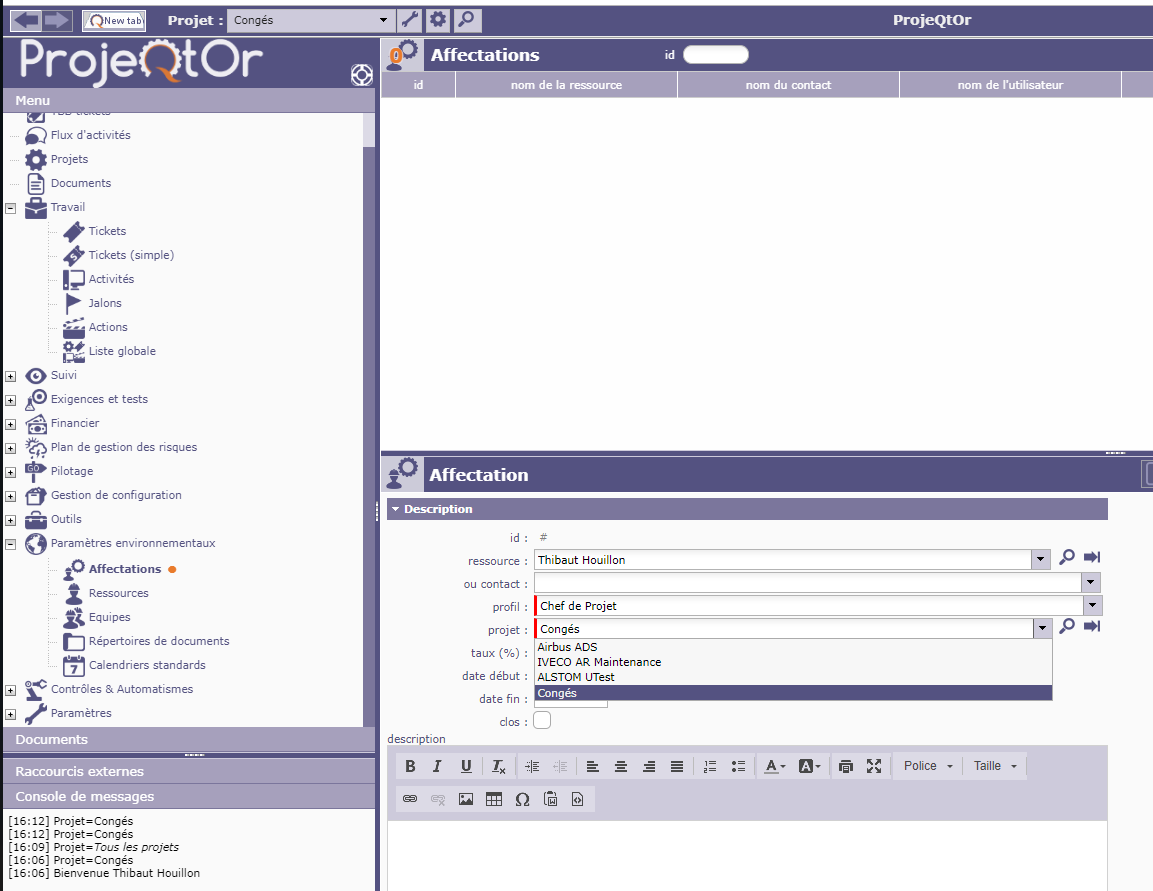Image resolution: width=1153 pixels, height=891 pixels.
Task: Expand the Suivi menu group
Action: pyautogui.click(x=11, y=376)
